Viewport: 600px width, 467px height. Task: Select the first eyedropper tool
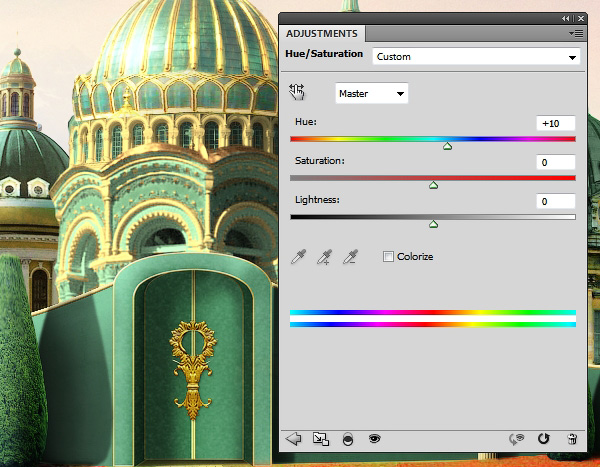point(297,257)
